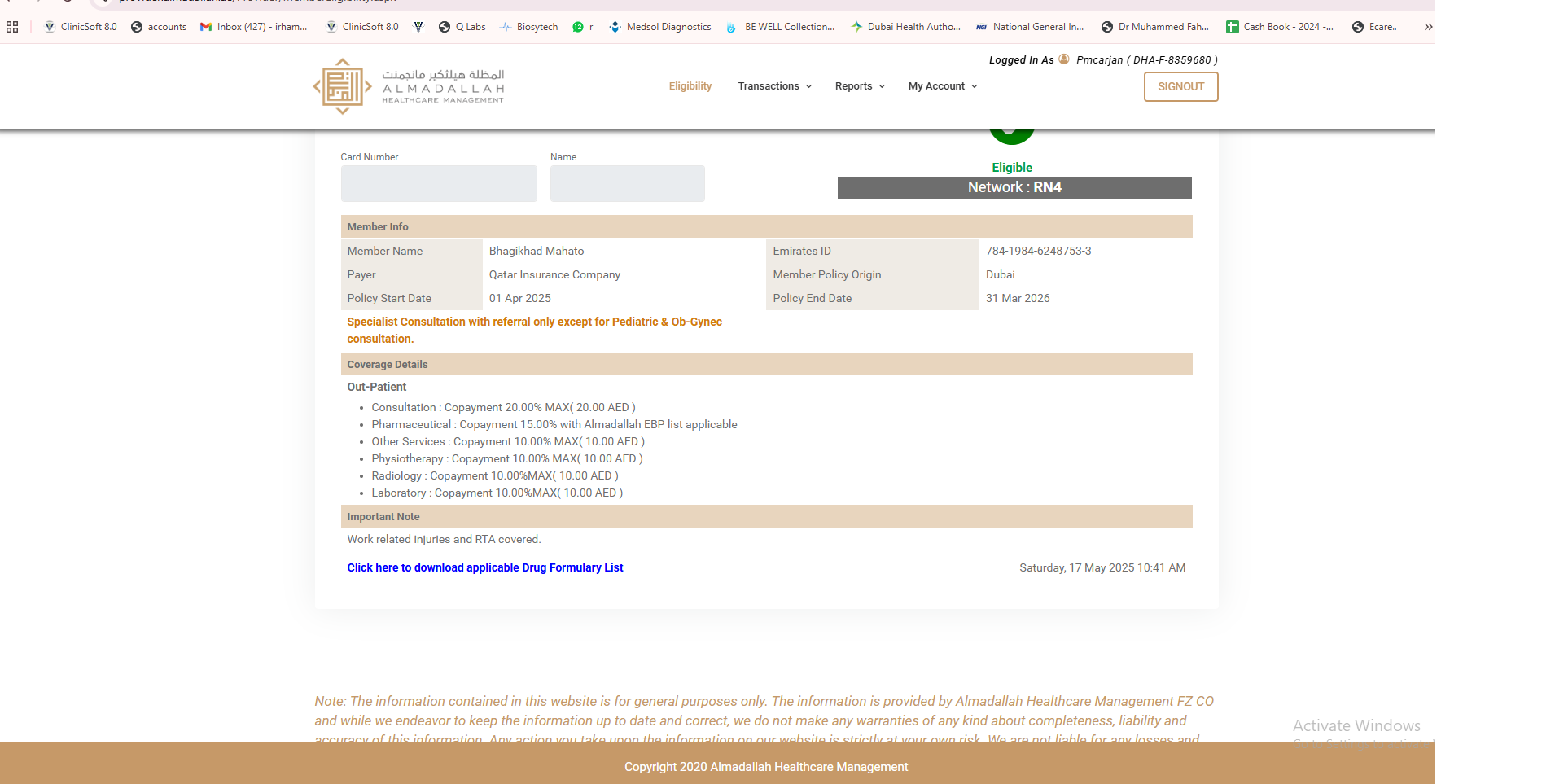Show more bookmarks with the double chevron
This screenshot has height=784, width=1555.
(1428, 27)
